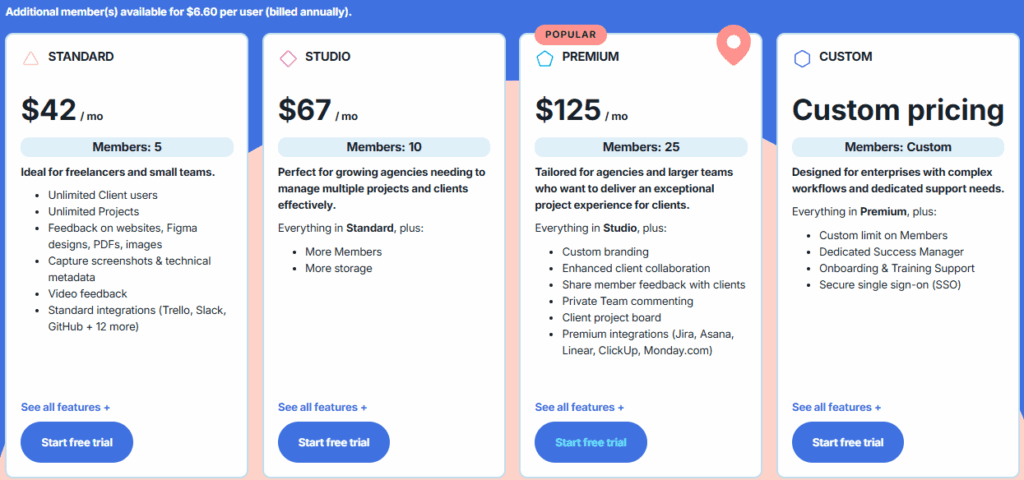Click the Premium plan pentagon icon
The height and width of the screenshot is (480, 1024).
pyautogui.click(x=545, y=58)
